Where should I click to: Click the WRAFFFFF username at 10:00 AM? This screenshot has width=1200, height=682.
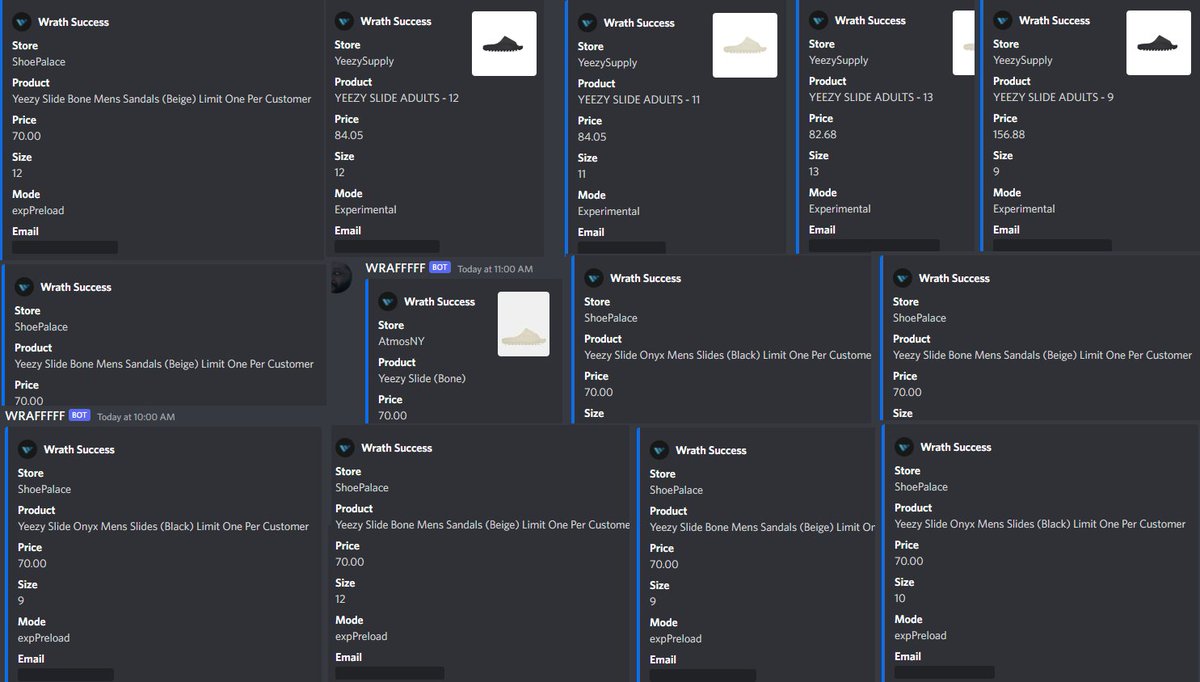click(35, 415)
